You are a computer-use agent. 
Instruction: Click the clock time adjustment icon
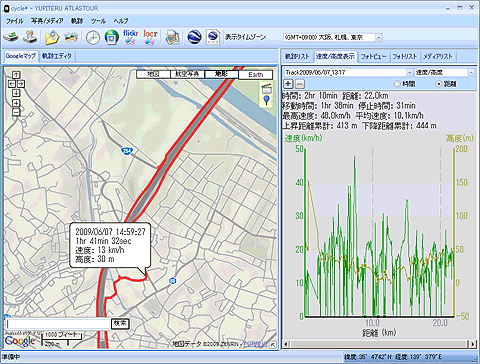click(93, 37)
